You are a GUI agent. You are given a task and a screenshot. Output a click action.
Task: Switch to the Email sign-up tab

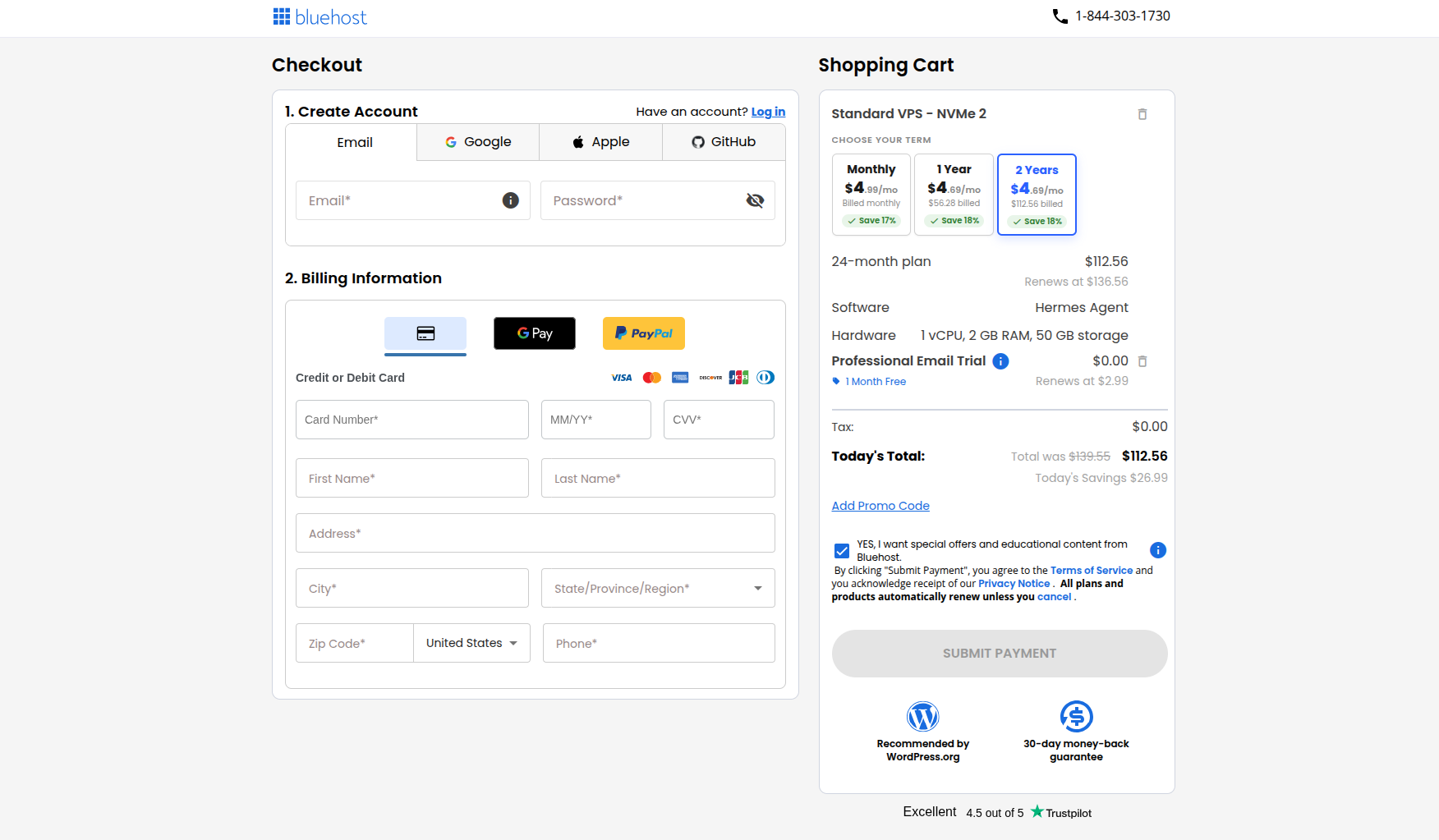(x=354, y=143)
